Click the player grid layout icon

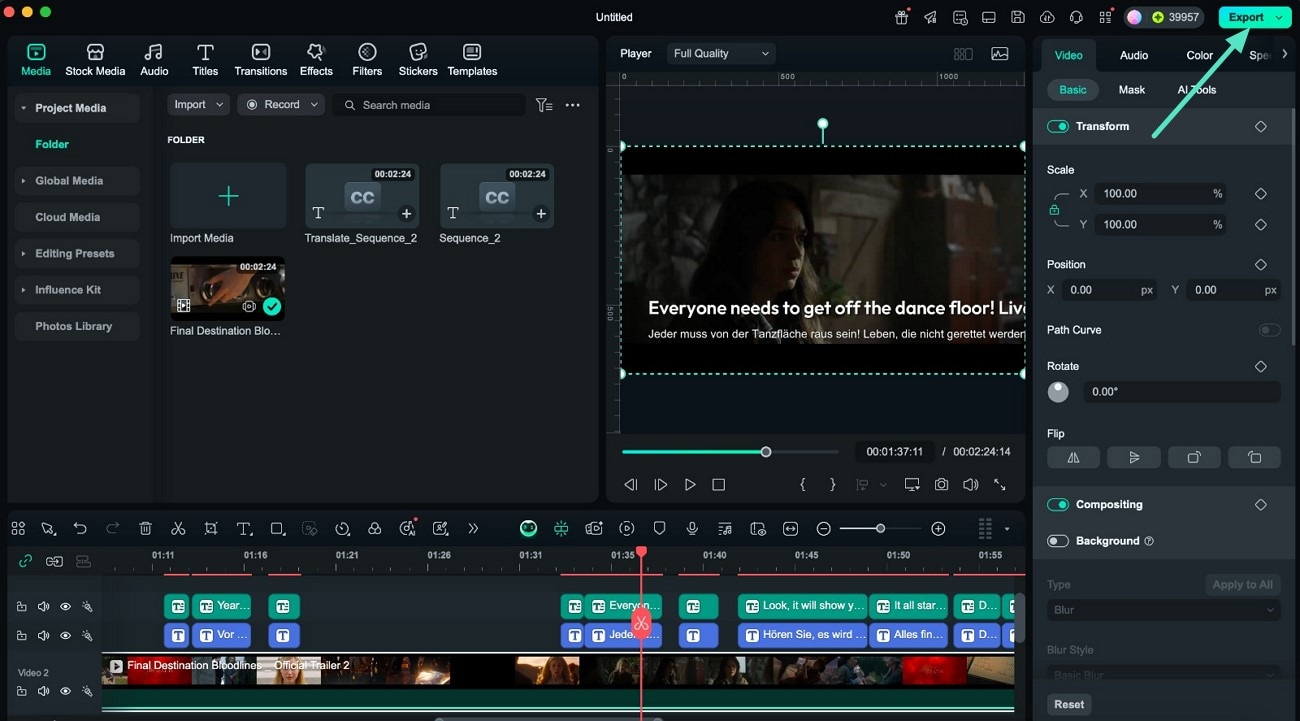(963, 54)
